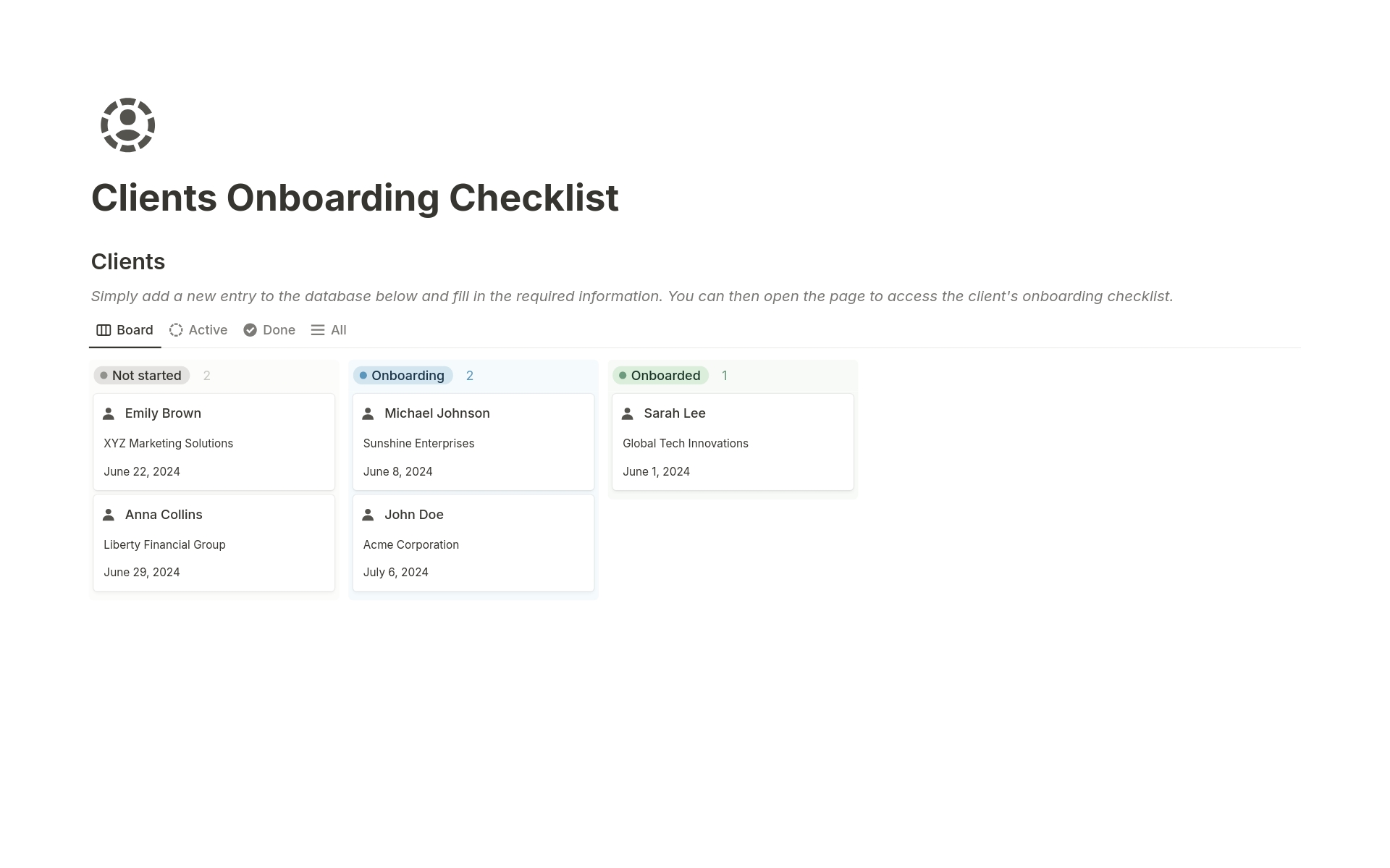The image size is (1390, 868).
Task: Select the green Onboarded status tag
Action: (660, 376)
